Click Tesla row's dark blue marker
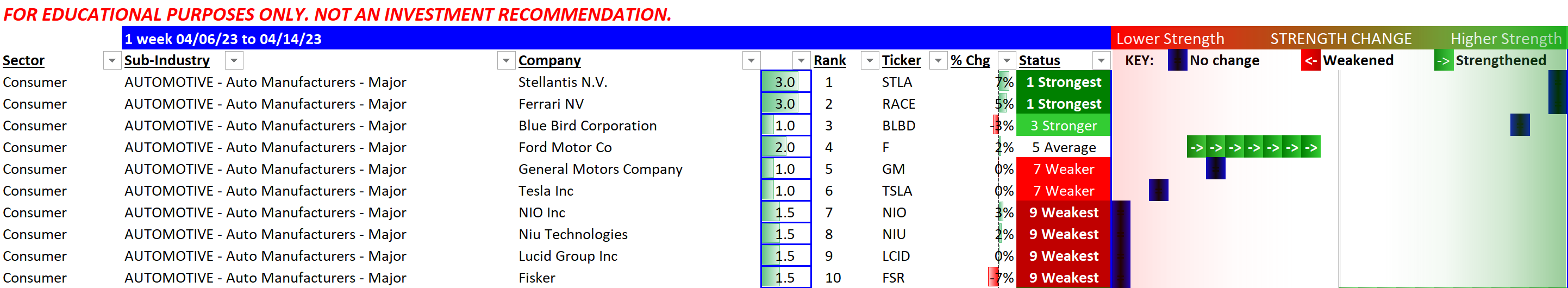The image size is (1568, 288). (1158, 191)
